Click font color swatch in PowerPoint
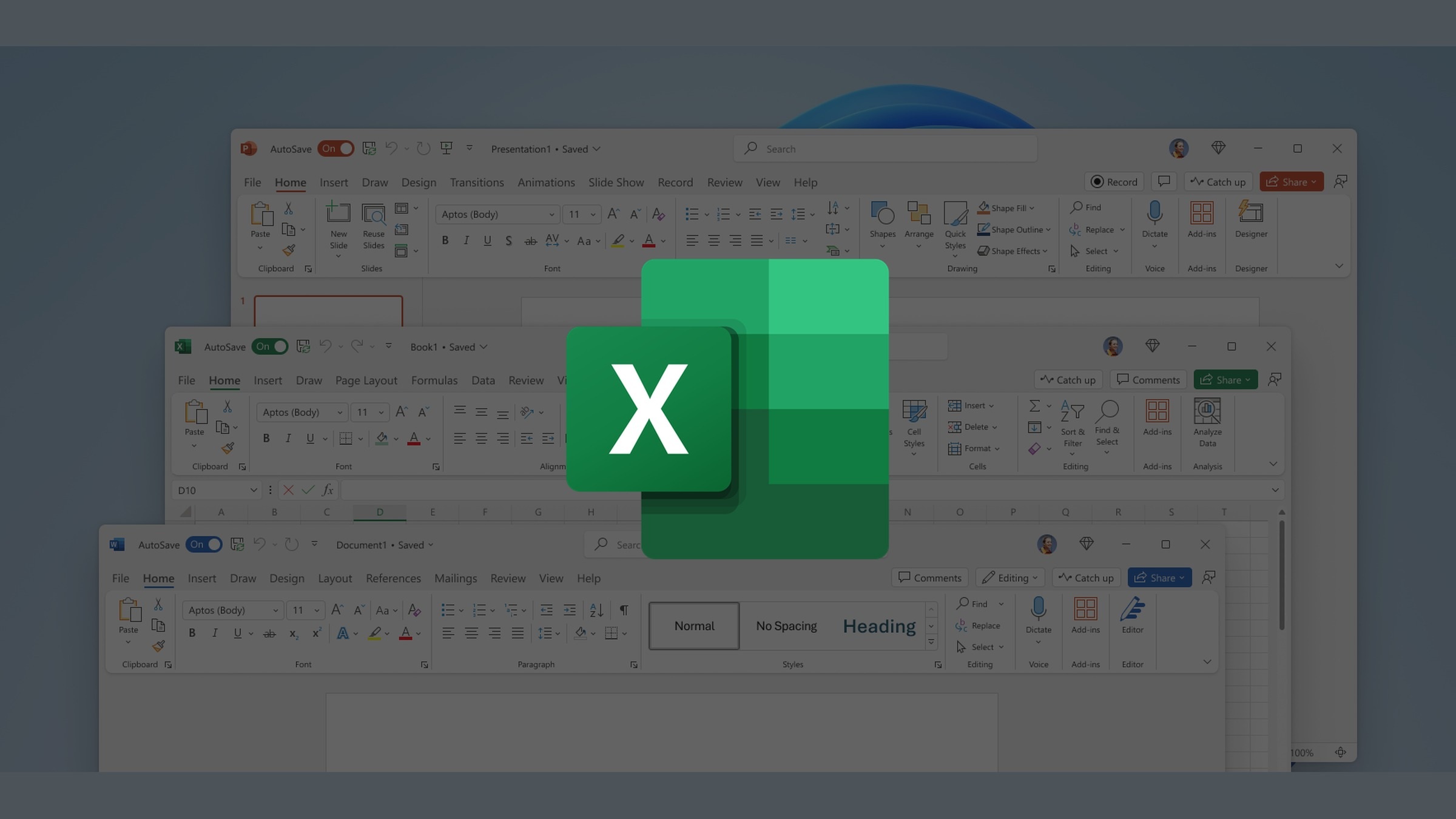The height and width of the screenshot is (819, 1456). point(649,241)
